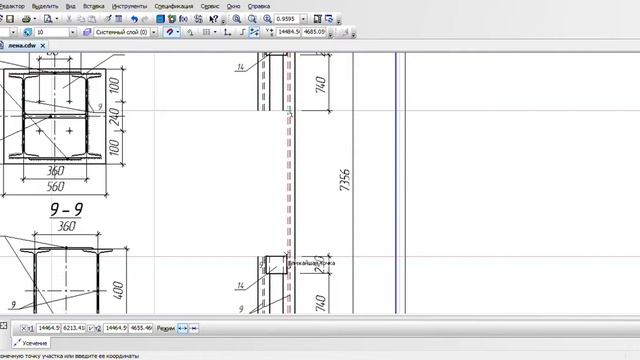Expand the preview icon dropdown arrow
The height and width of the screenshot is (360, 640).
coord(56,19)
